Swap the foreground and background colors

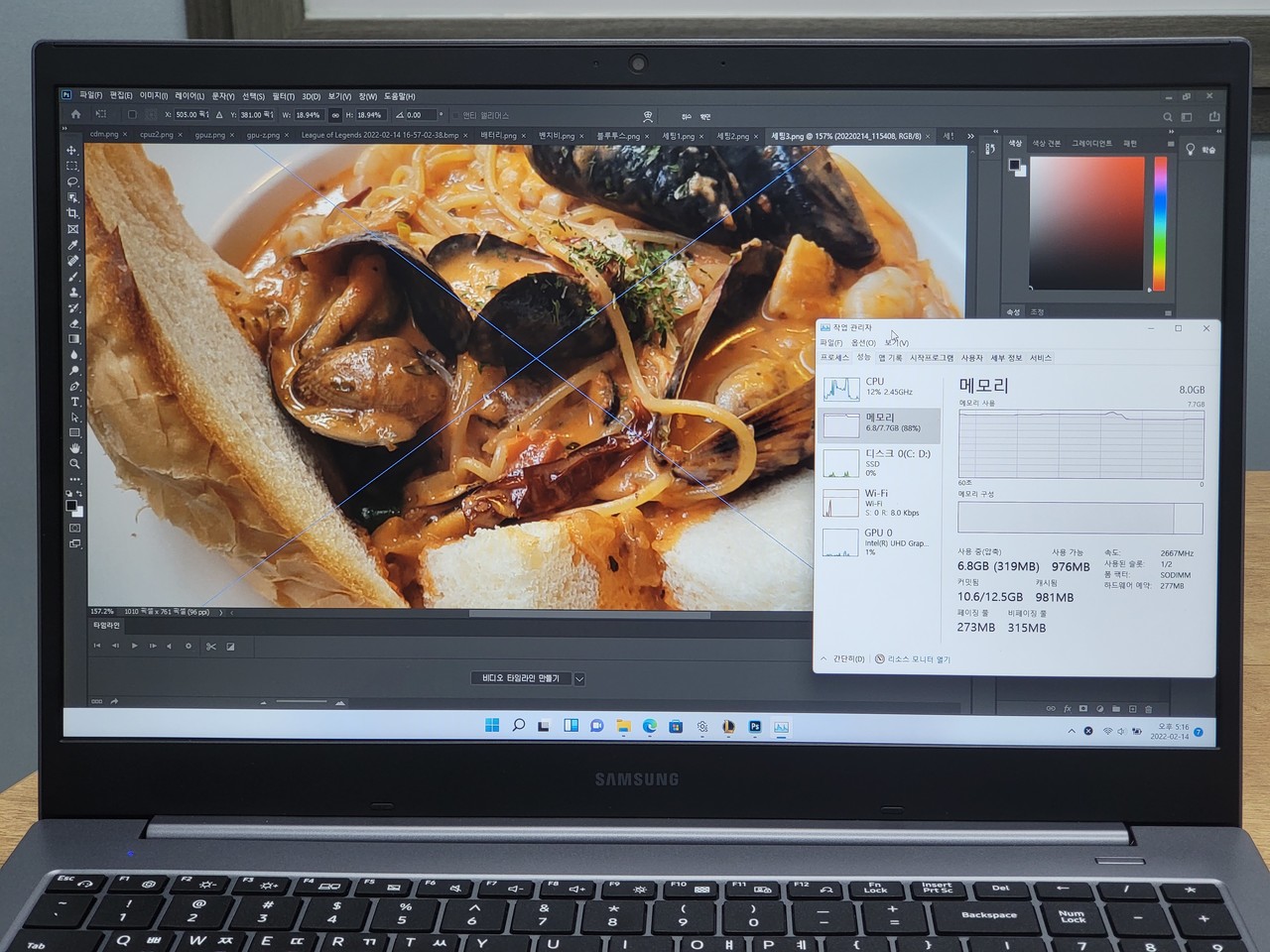coord(79,494)
